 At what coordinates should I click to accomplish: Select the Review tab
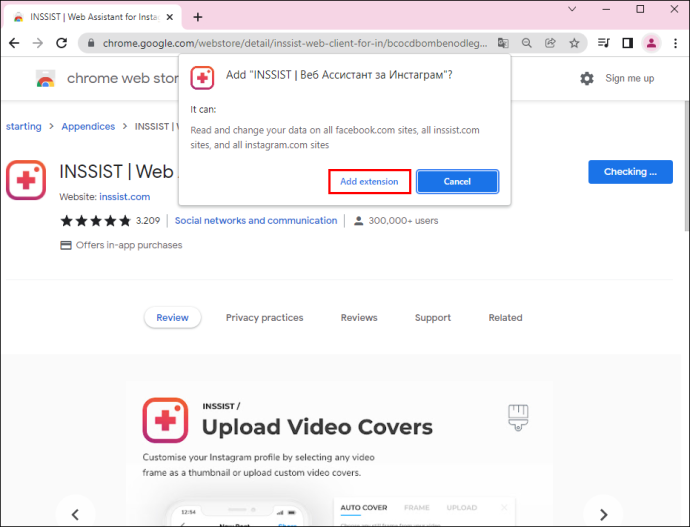pyautogui.click(x=172, y=318)
